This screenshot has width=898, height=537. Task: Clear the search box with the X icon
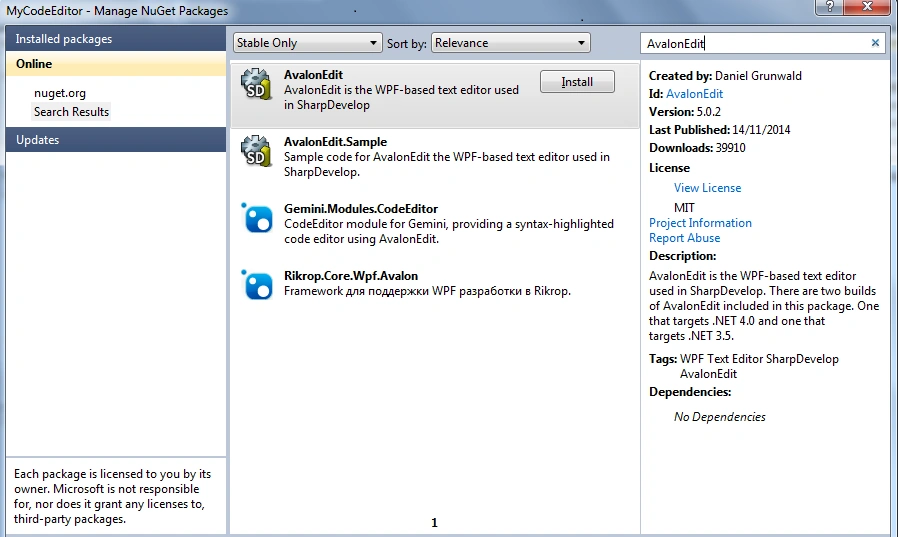click(875, 43)
